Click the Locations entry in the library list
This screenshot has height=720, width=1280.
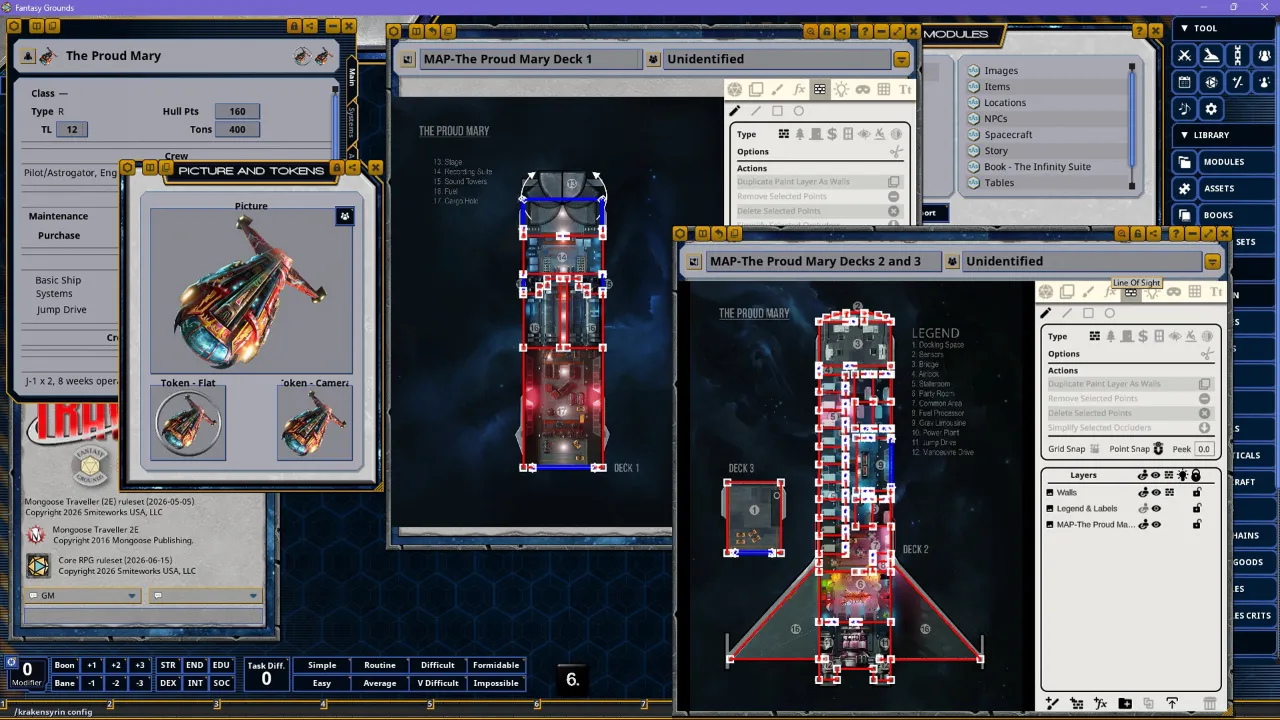coord(1005,102)
